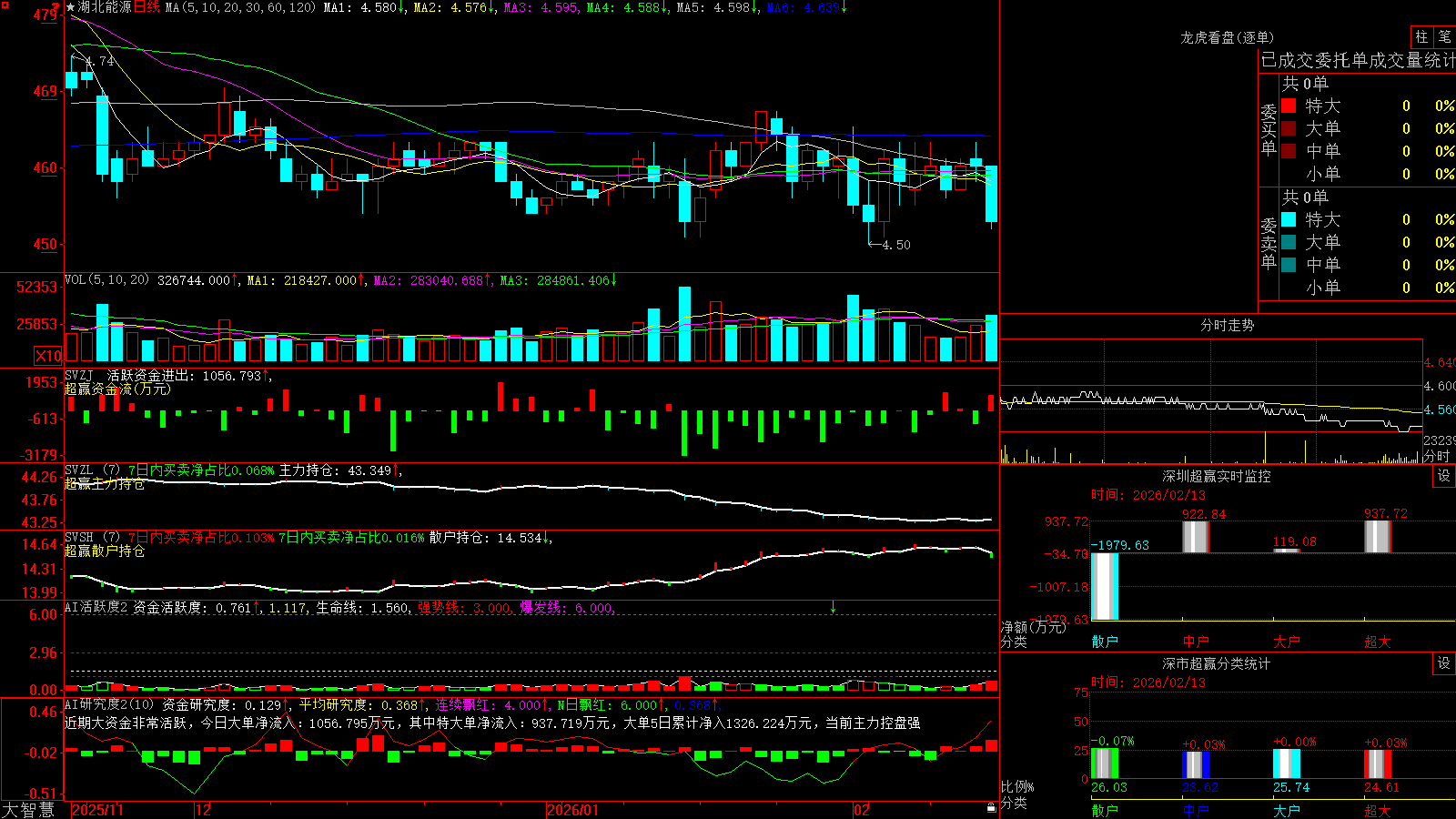This screenshot has height=819, width=1456.
Task: Click the 超赢资金流(万元) label
Action: 117,389
